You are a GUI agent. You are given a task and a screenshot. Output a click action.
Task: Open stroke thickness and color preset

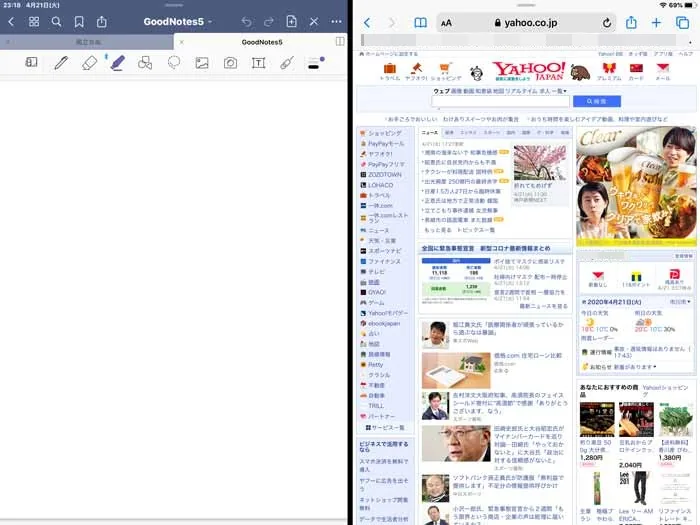pos(314,64)
